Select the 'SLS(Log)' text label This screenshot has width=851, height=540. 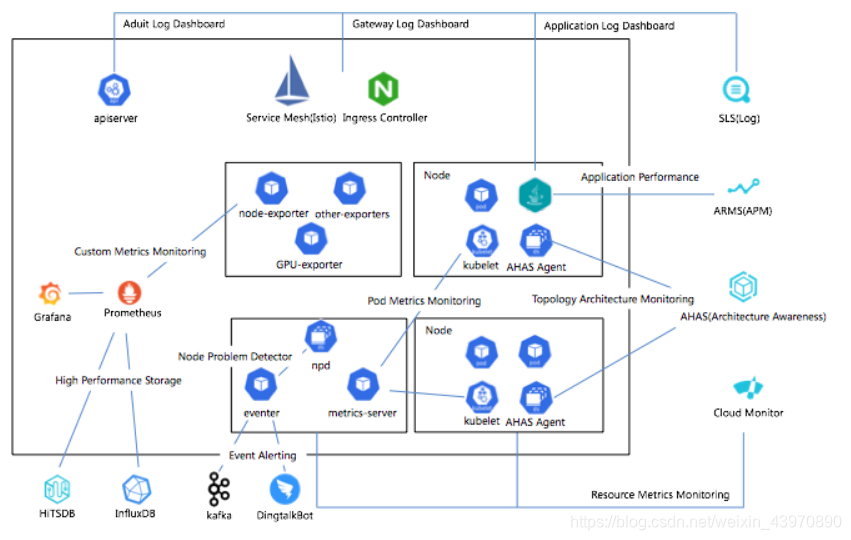[739, 118]
